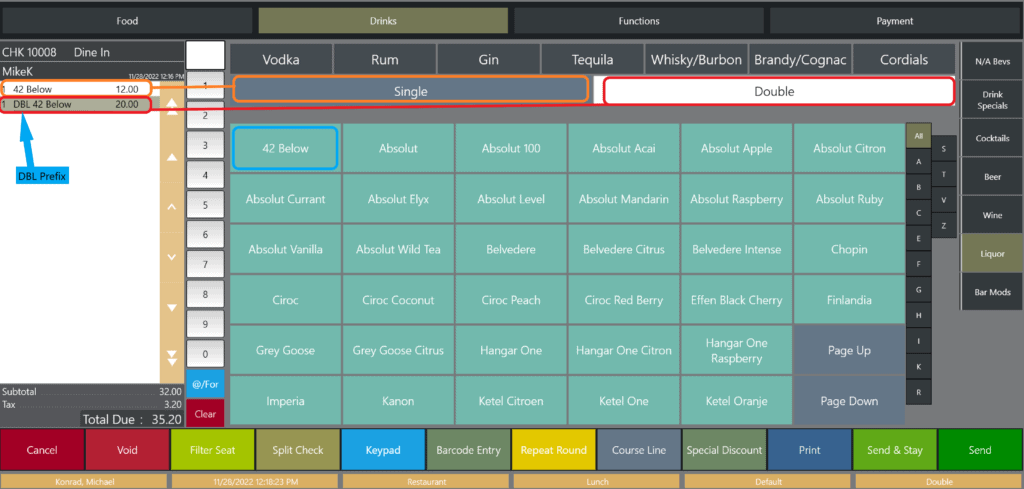1024x489 pixels.
Task: Order a Grey Goose
Action: [x=285, y=351]
